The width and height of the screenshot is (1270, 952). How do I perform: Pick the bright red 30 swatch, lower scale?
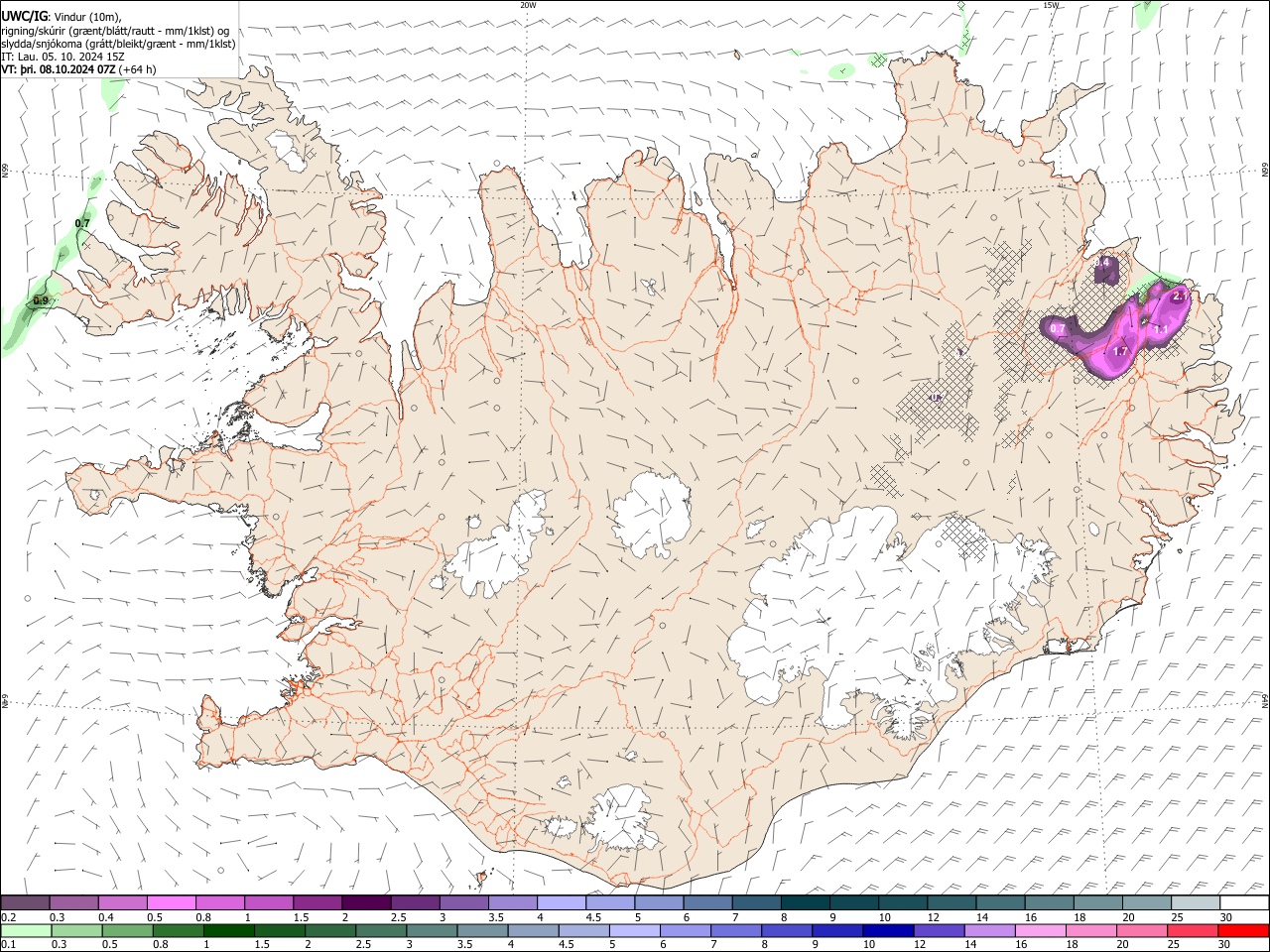coord(1243,930)
